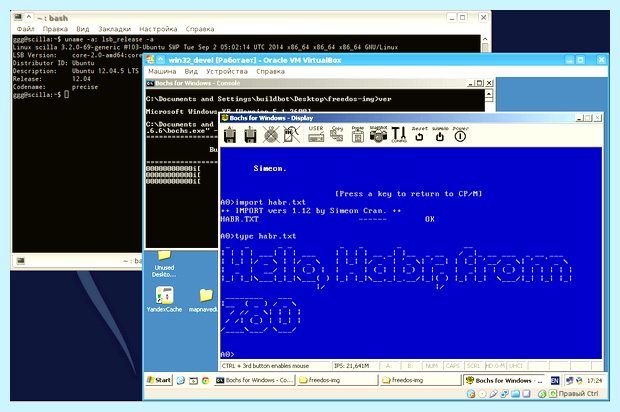Click VirtualBox network status icon
The width and height of the screenshot is (620, 412).
click(x=504, y=394)
